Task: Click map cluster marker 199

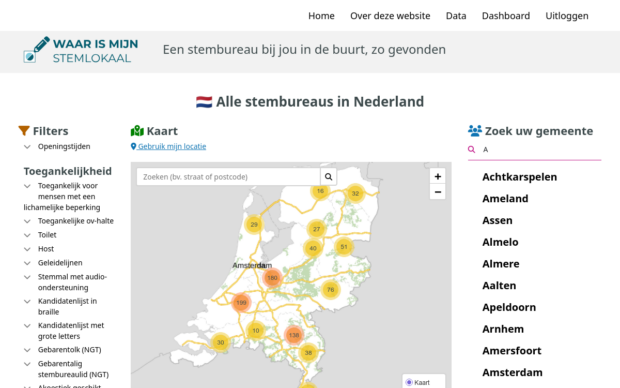Action: point(241,303)
